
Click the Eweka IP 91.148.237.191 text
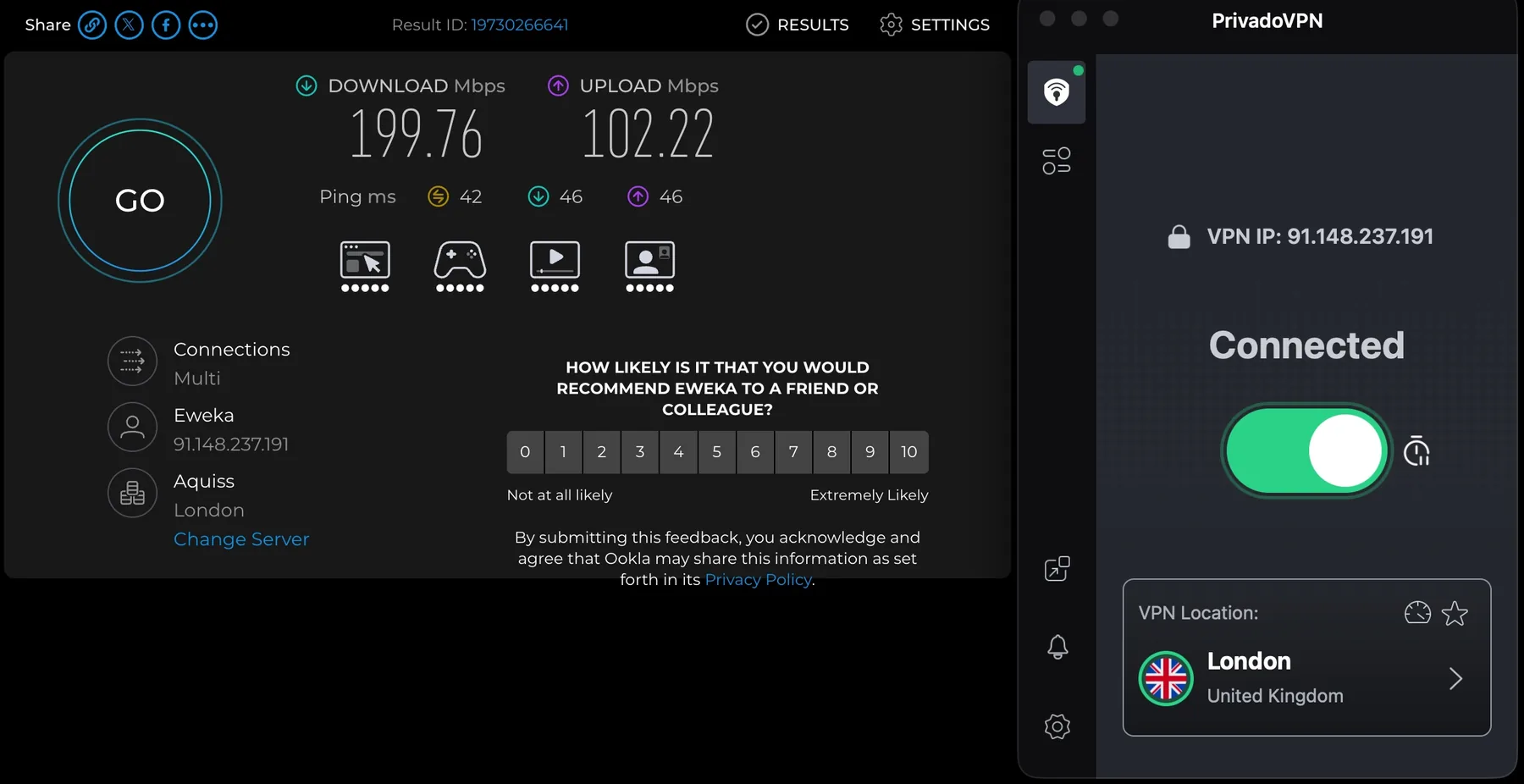231,444
